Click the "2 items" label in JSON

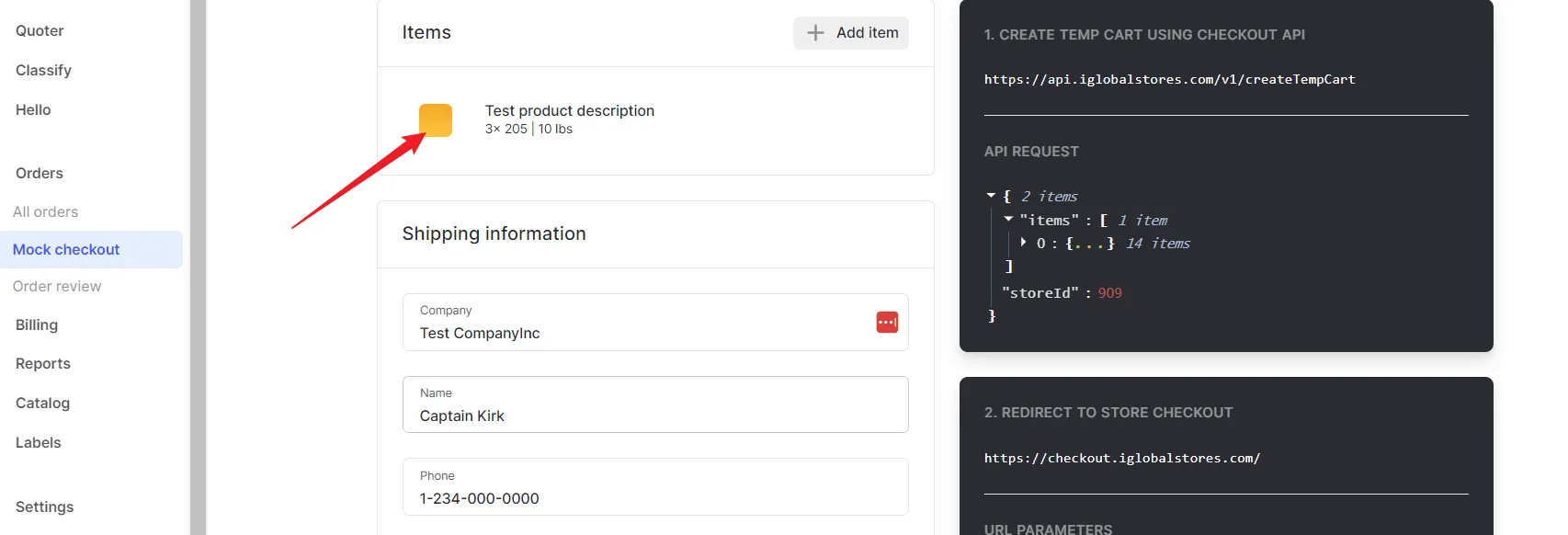1049,196
